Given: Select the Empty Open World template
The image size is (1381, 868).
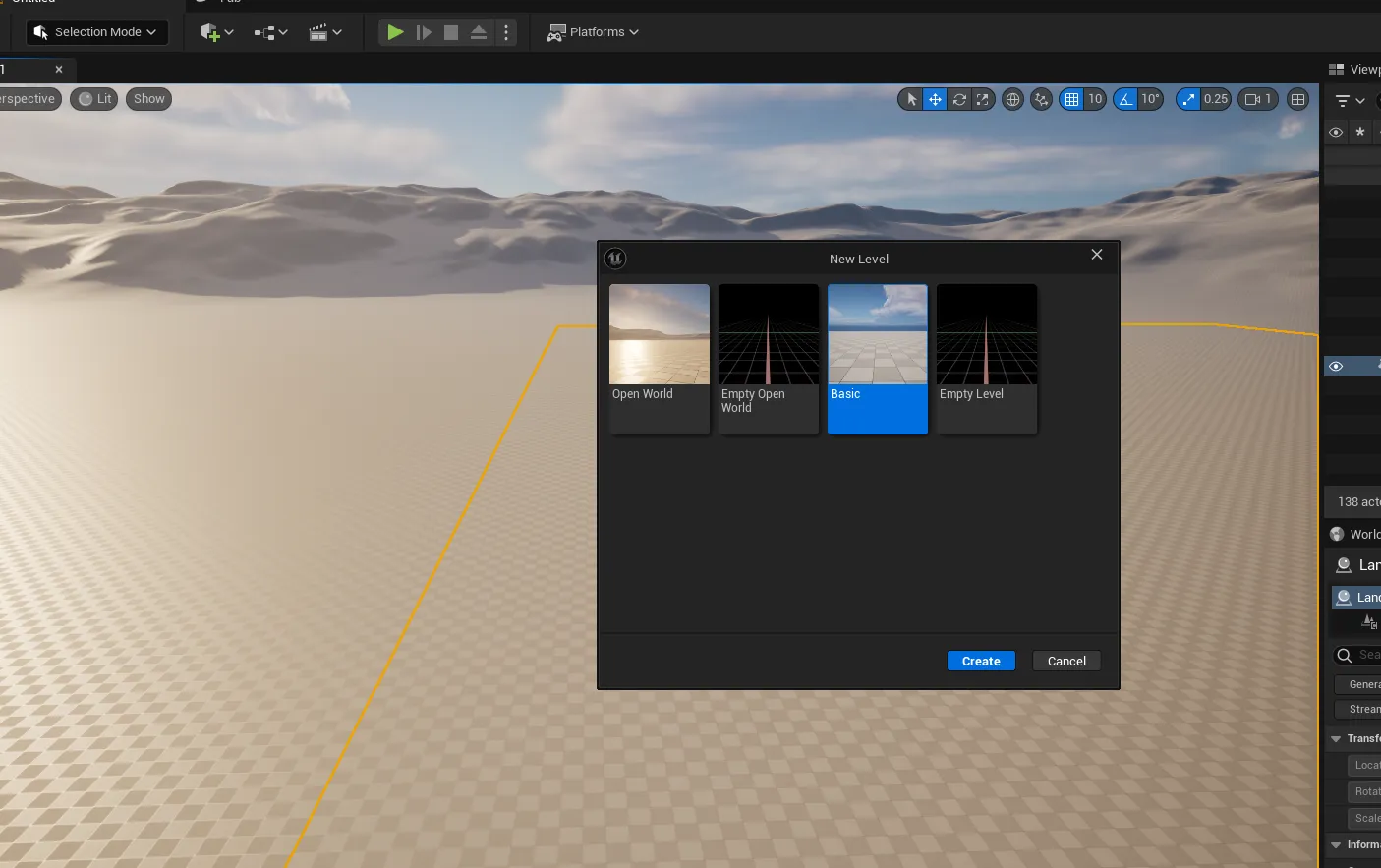Looking at the screenshot, I should click(769, 359).
